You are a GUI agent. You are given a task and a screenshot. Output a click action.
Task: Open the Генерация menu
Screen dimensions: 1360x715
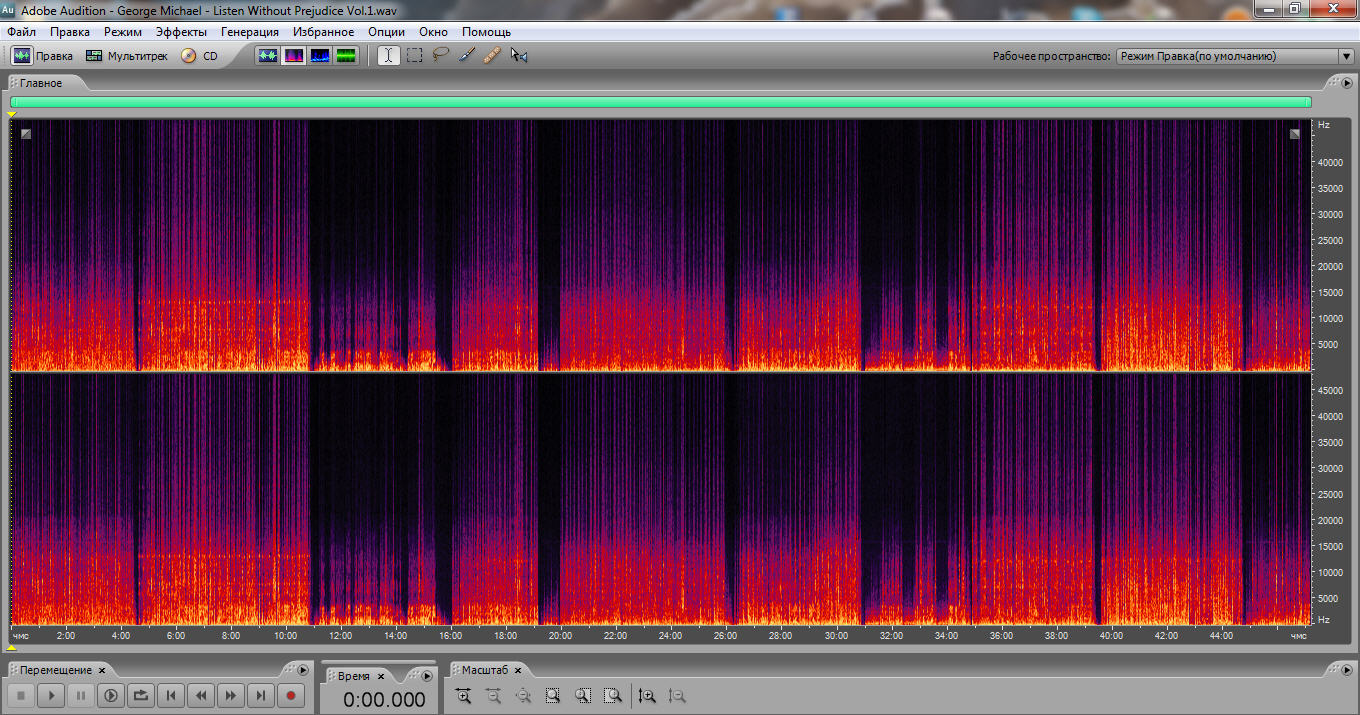(250, 32)
